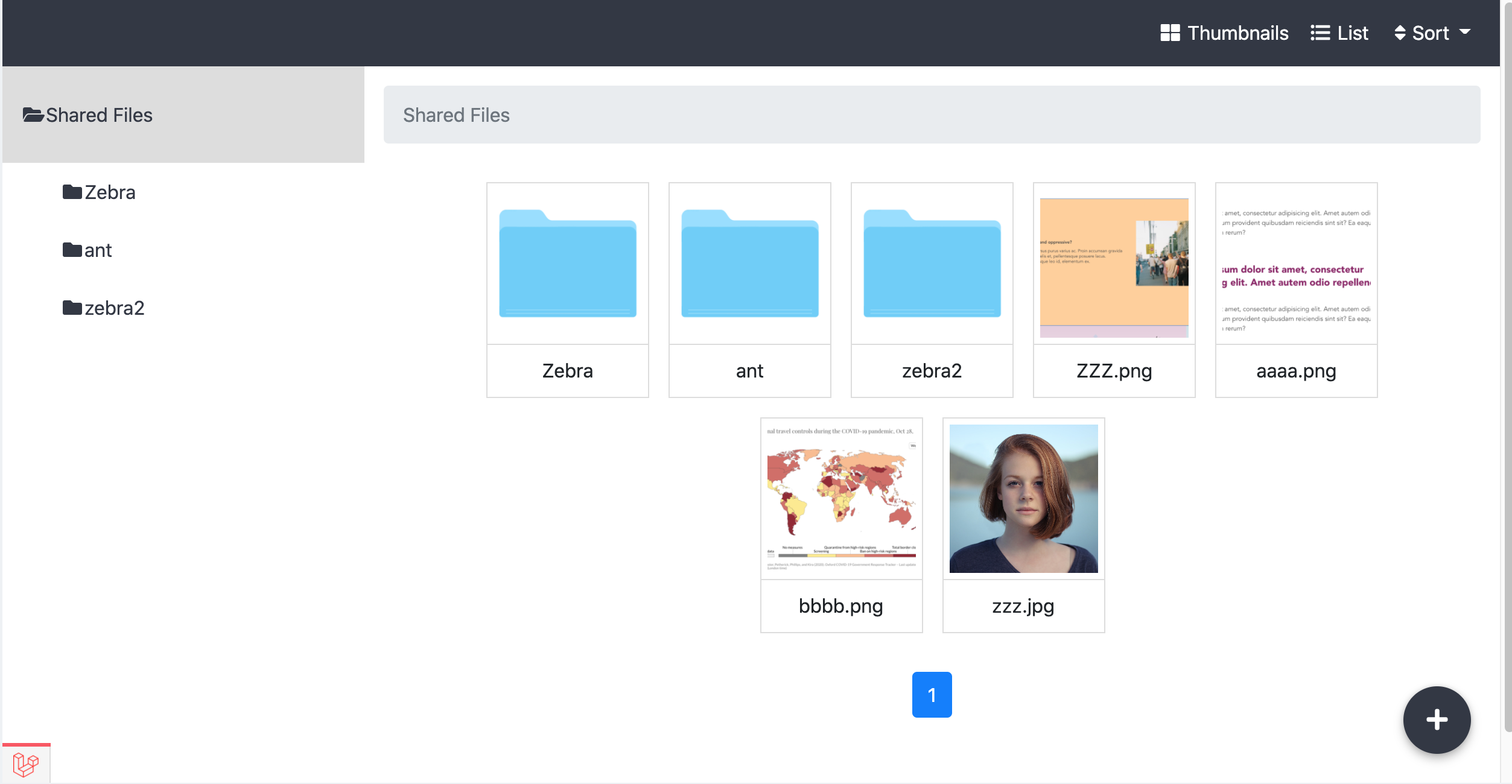Open the Laravel debug bar icon
Image resolution: width=1512 pixels, height=784 pixels.
tap(26, 765)
